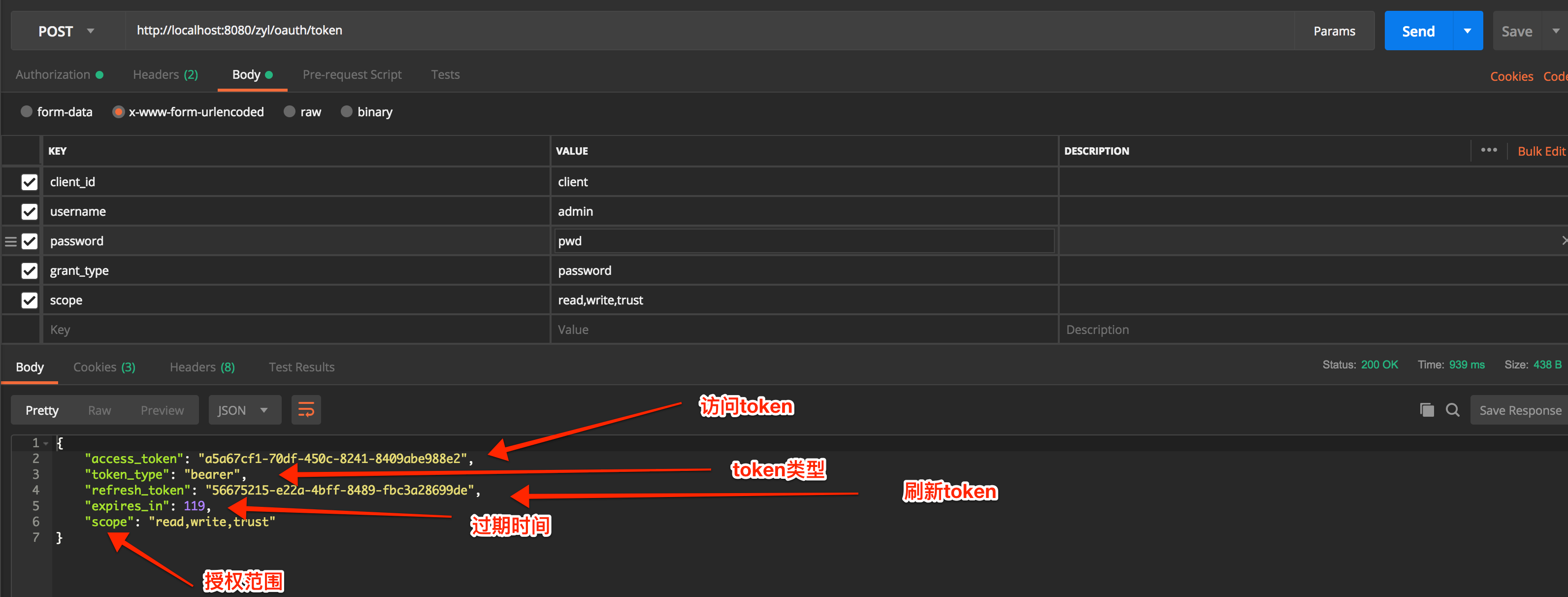1568x597 pixels.
Task: Open search in response with magnifier icon
Action: (x=1452, y=410)
